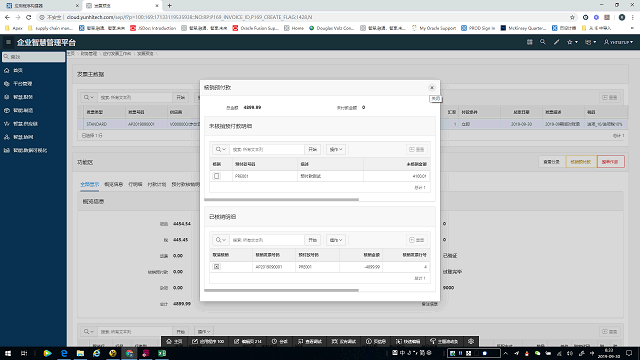The image size is (640, 360).
Task: Open search column selector in applied details section
Action: pos(221,240)
